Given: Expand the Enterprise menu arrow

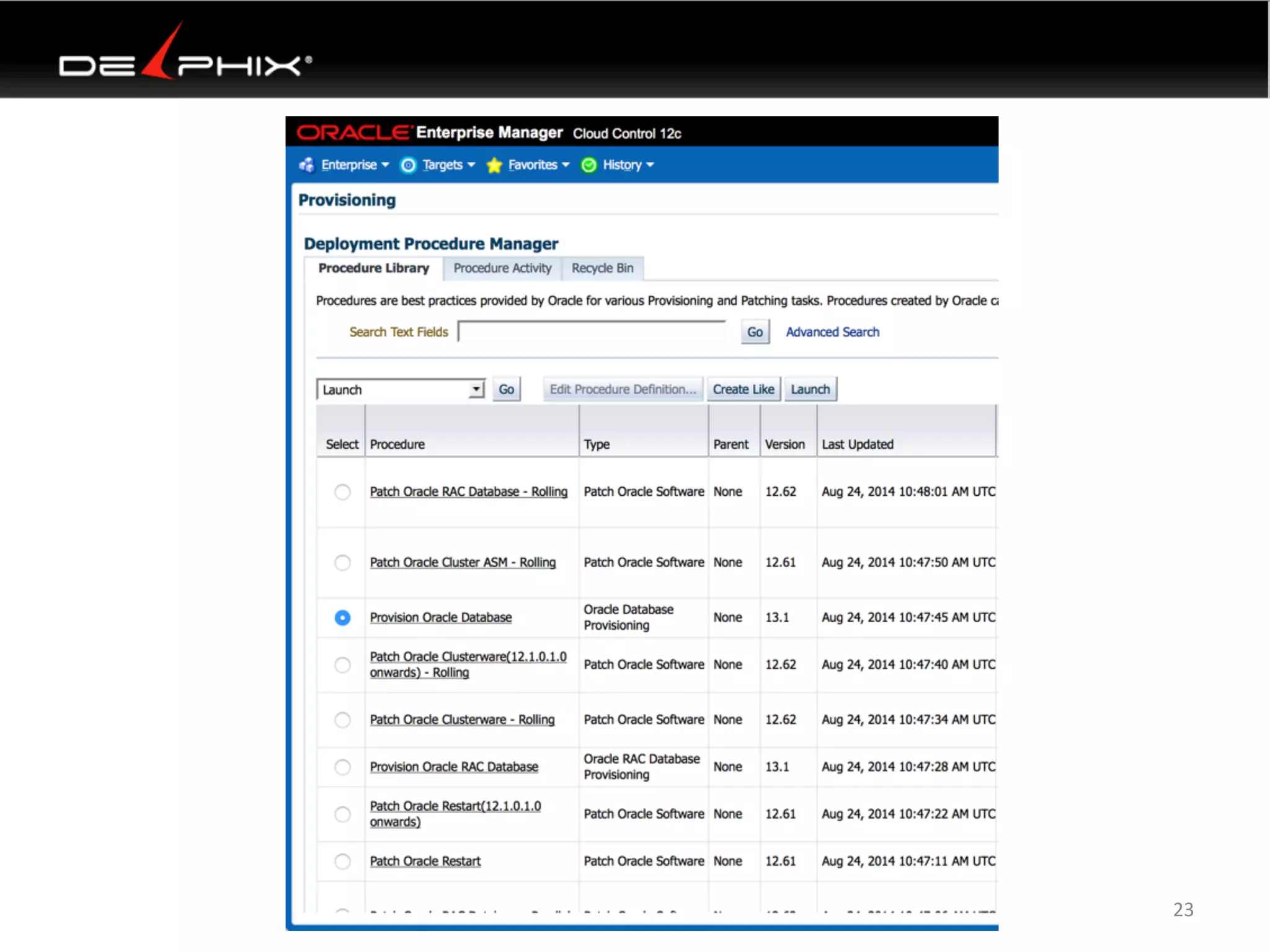Looking at the screenshot, I should 386,165.
